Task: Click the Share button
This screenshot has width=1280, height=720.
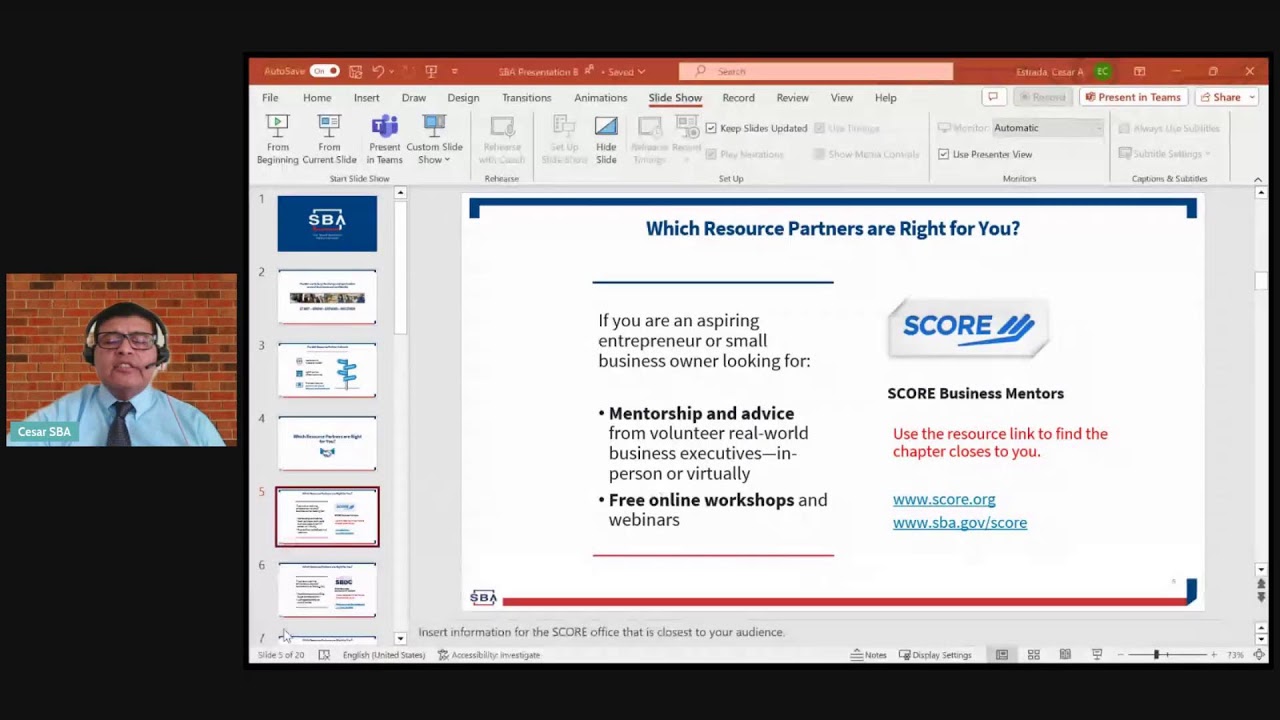Action: [1220, 97]
